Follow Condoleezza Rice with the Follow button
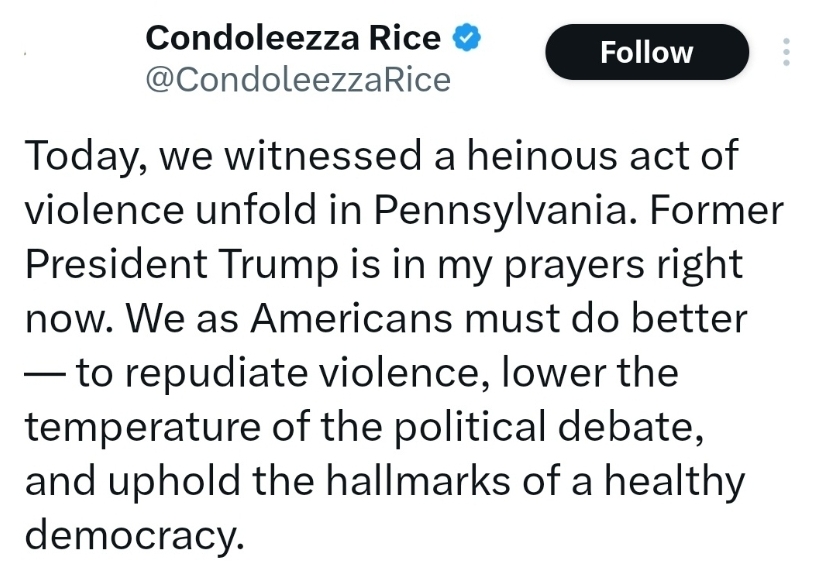Viewport: 823px width, 581px height. [646, 52]
